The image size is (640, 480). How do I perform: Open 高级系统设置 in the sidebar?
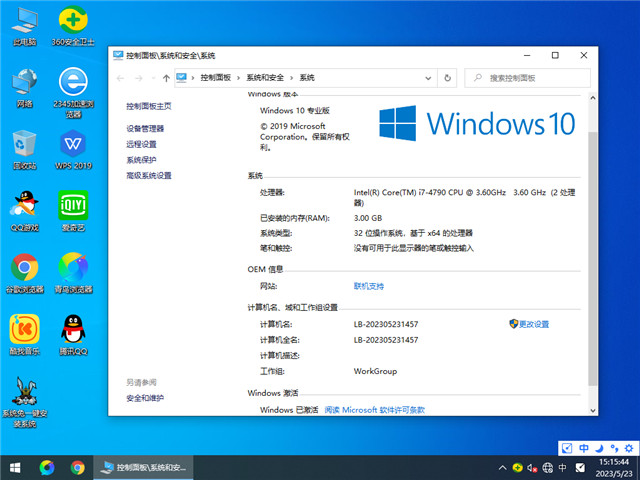[x=149, y=176]
